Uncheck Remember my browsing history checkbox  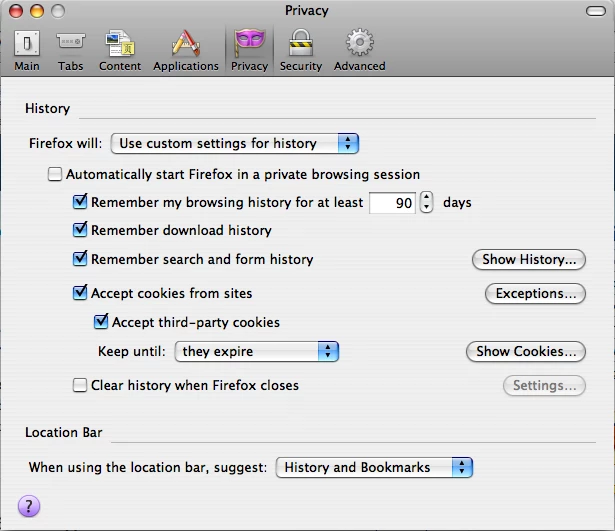(x=80, y=202)
